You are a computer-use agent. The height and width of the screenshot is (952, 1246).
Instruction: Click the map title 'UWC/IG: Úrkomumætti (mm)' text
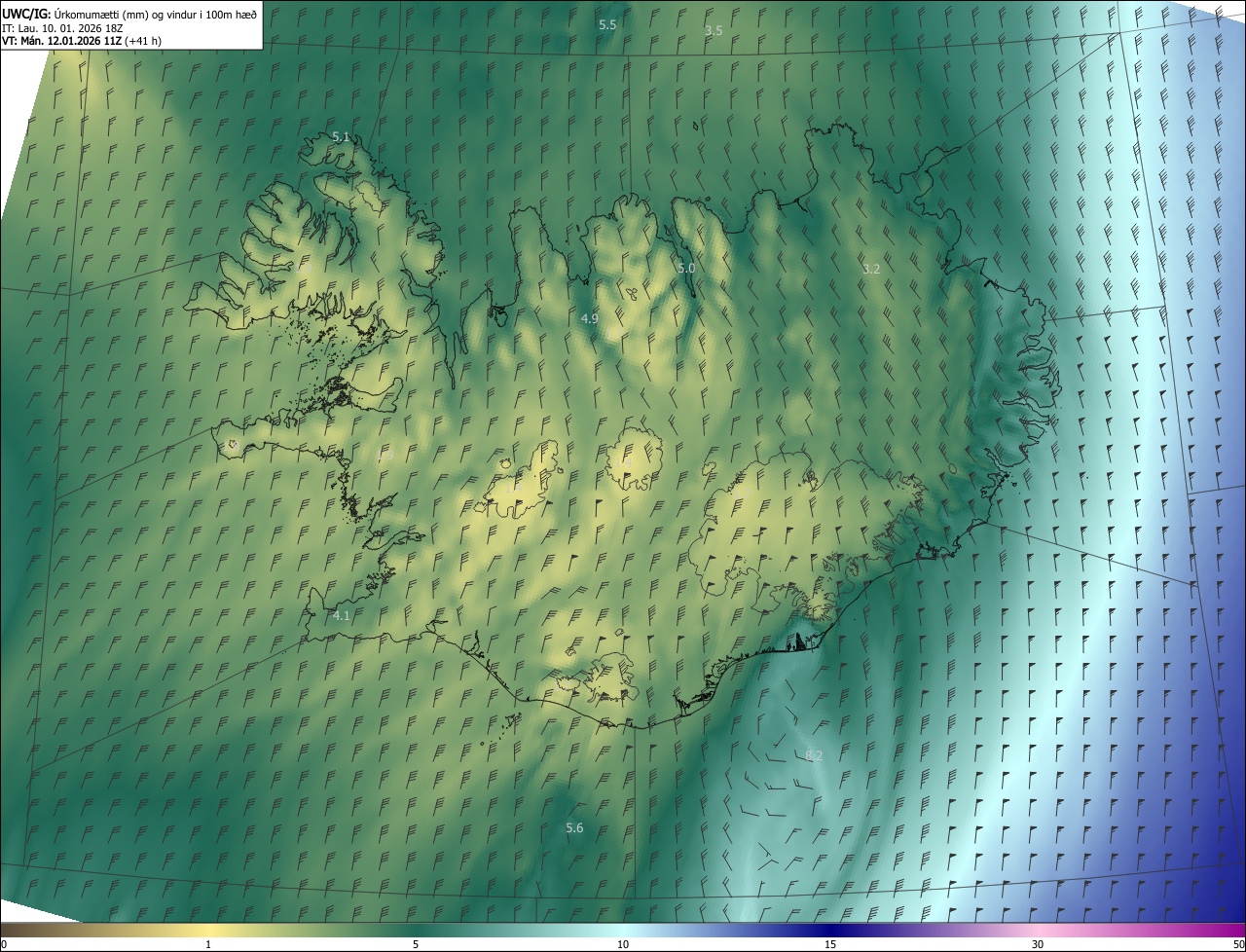click(76, 14)
